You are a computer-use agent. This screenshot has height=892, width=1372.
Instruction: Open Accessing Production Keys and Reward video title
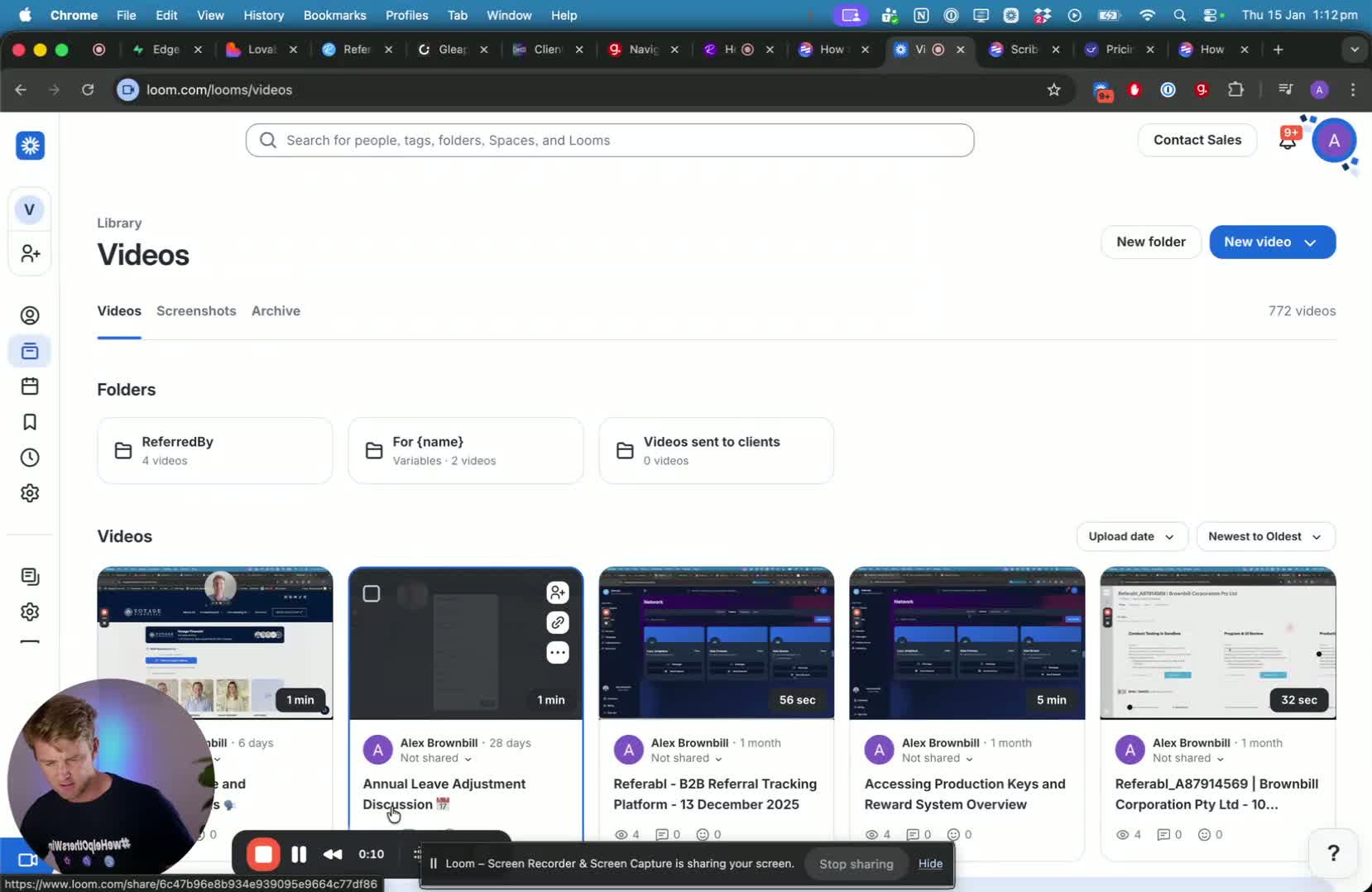pyautogui.click(x=965, y=794)
